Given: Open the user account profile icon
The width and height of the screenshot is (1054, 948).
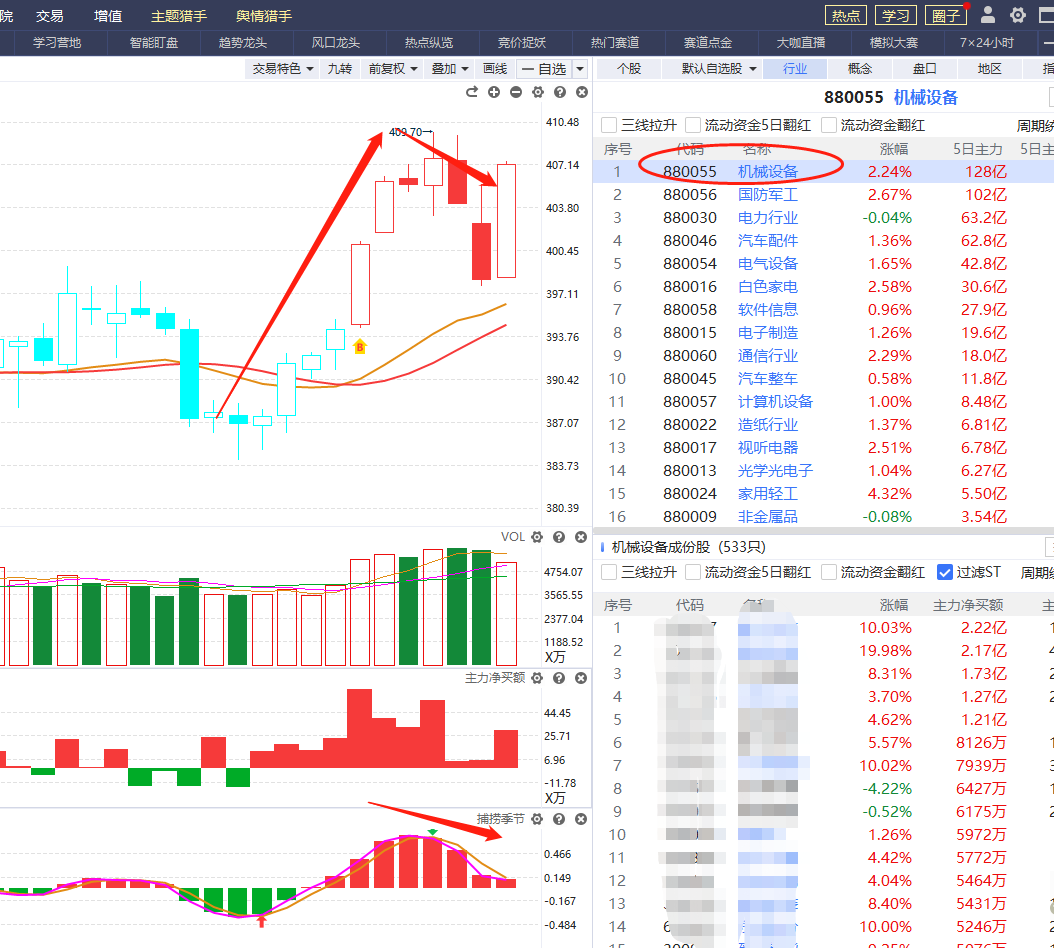Looking at the screenshot, I should click(988, 15).
